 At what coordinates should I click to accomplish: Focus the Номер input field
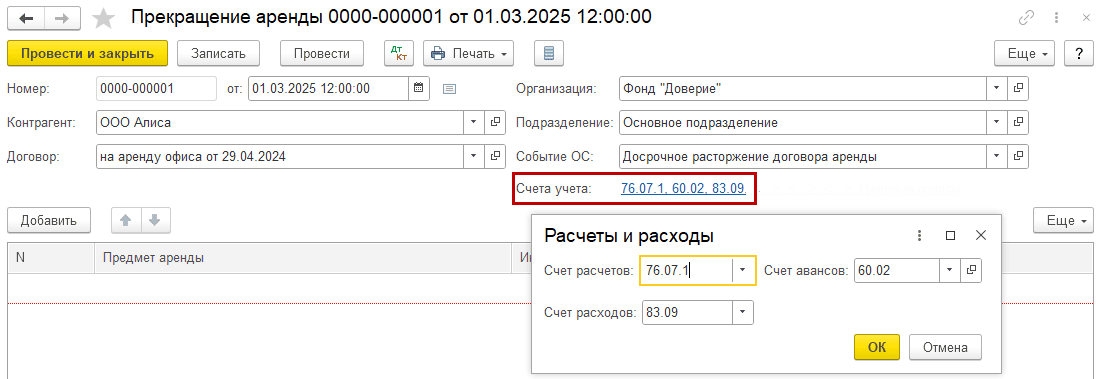156,88
